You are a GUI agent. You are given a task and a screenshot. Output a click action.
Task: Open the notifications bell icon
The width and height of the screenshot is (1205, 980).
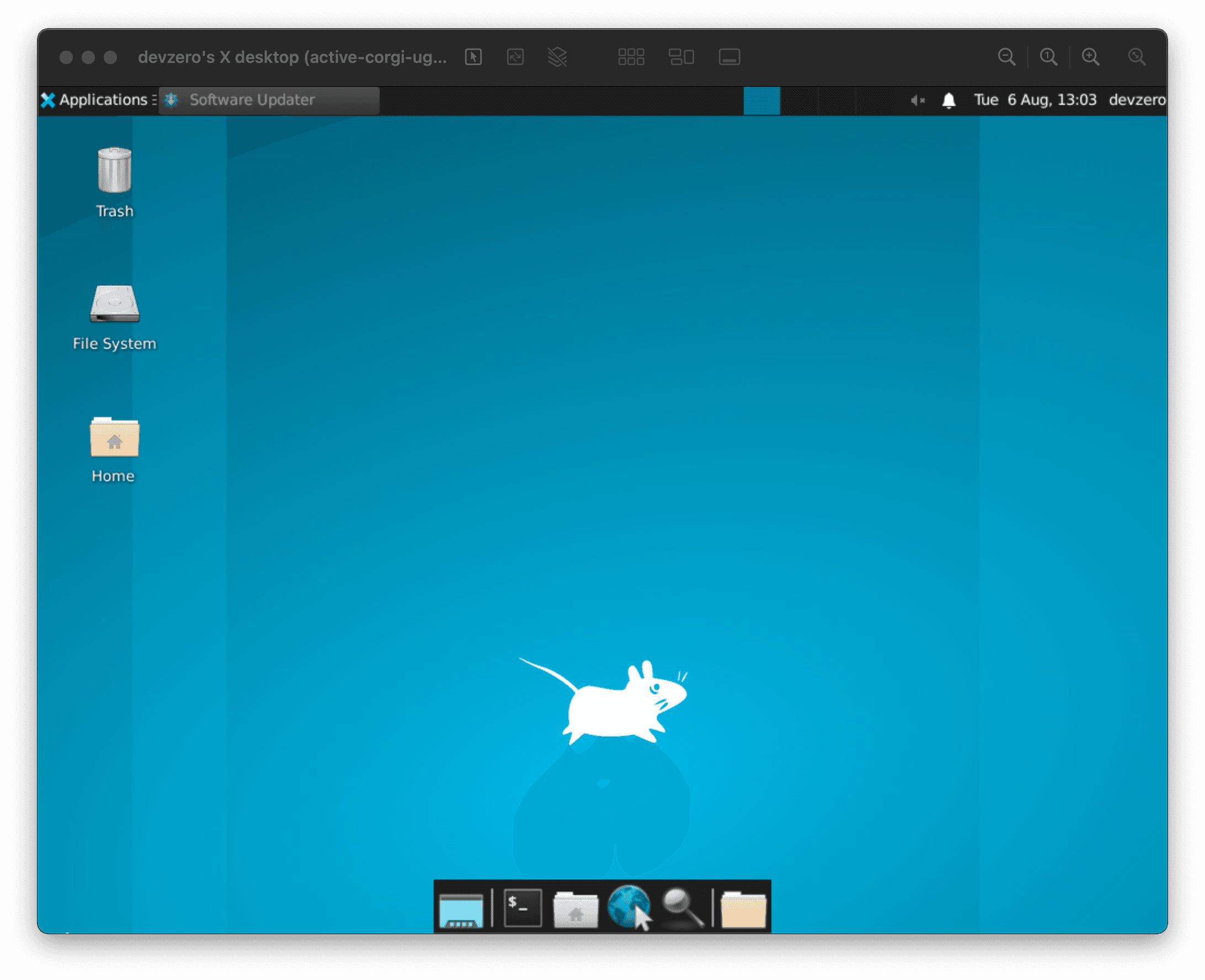click(949, 100)
